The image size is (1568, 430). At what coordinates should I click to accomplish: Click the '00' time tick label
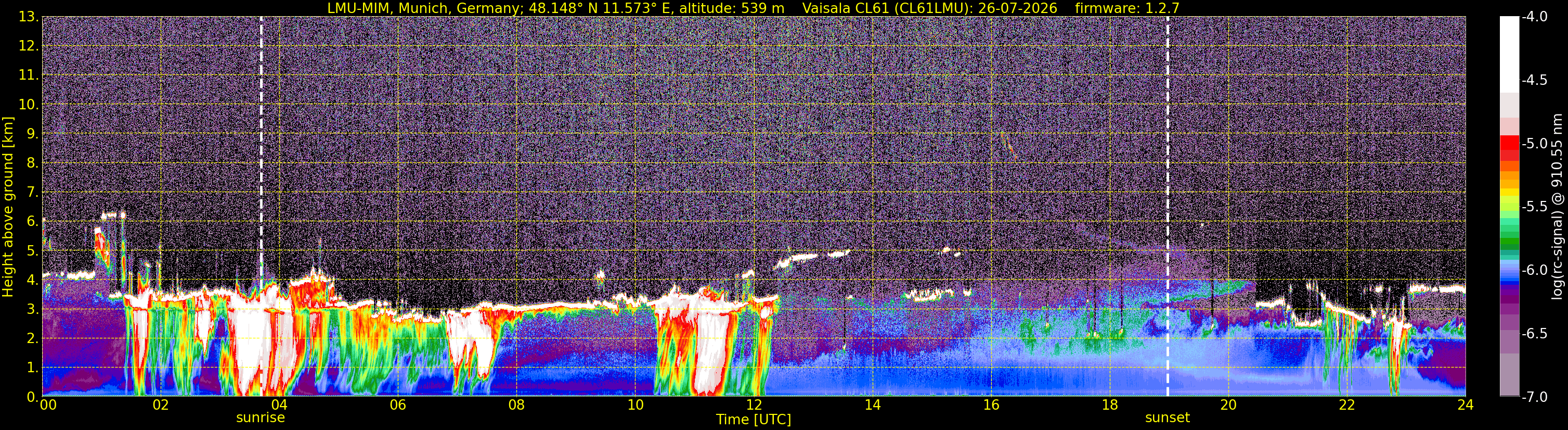pyautogui.click(x=48, y=404)
